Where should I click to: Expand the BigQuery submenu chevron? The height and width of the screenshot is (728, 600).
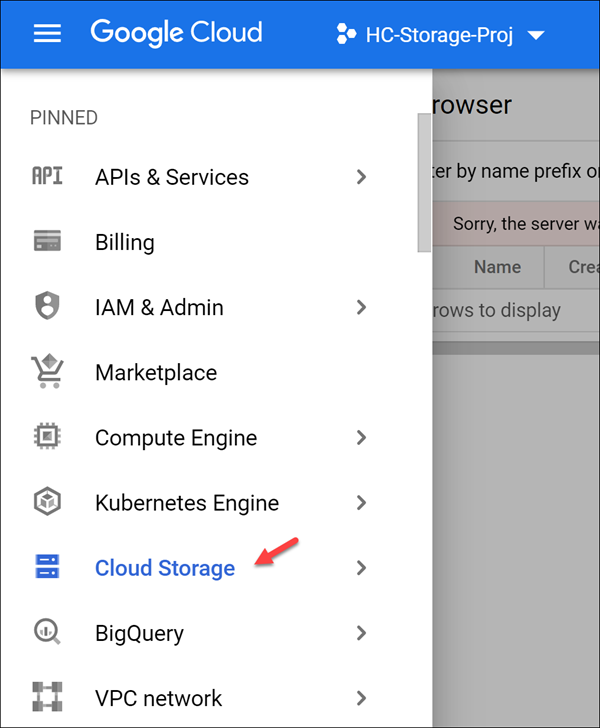pyautogui.click(x=361, y=633)
